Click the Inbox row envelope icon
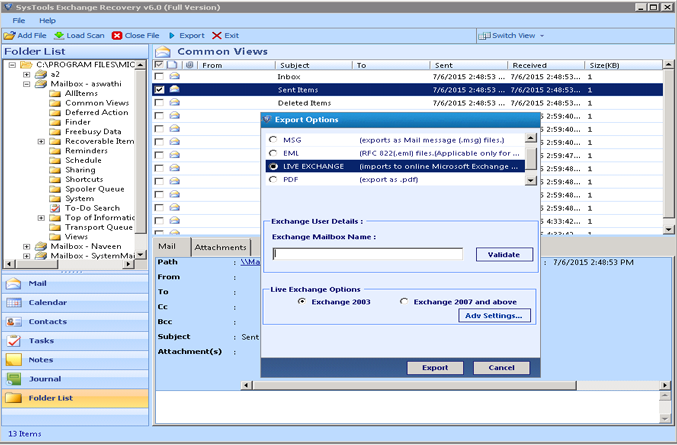Screen dimensions: 677x445 pos(174,76)
